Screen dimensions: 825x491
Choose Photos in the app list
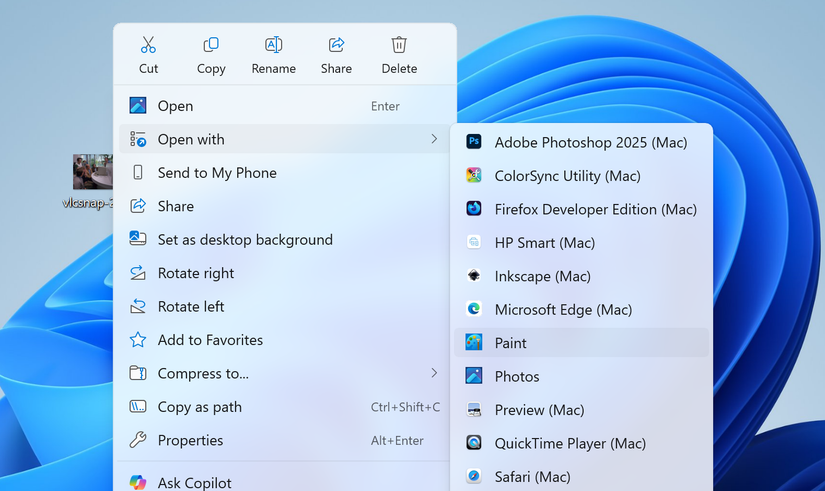(516, 377)
